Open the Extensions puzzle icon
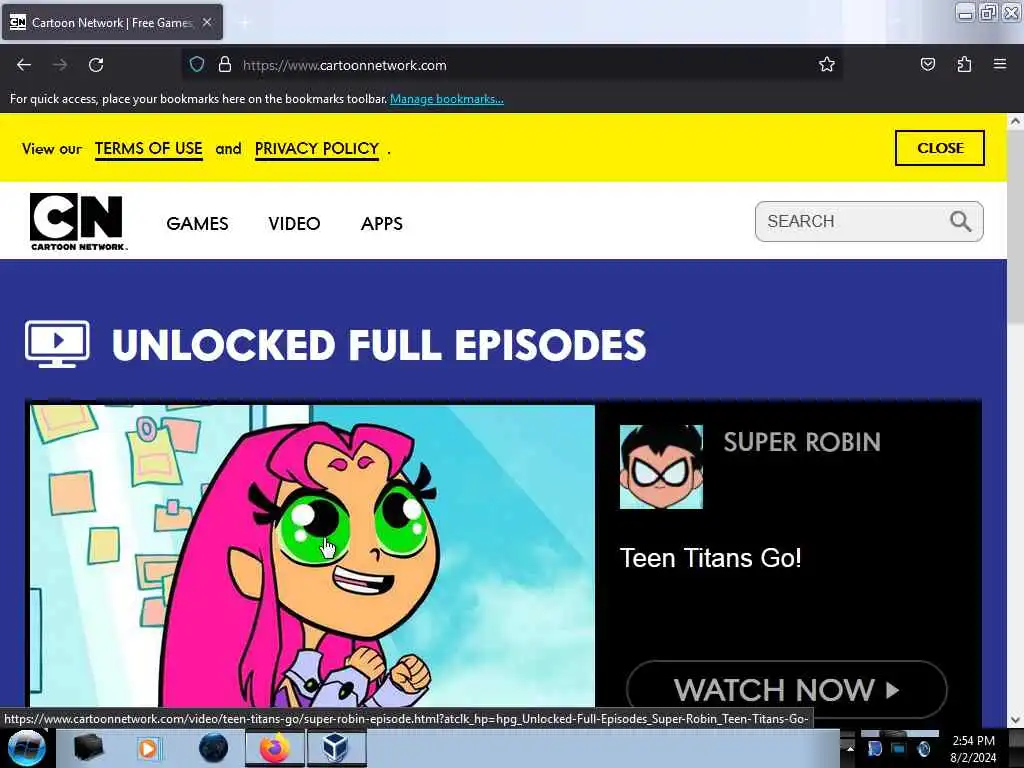 tap(964, 65)
